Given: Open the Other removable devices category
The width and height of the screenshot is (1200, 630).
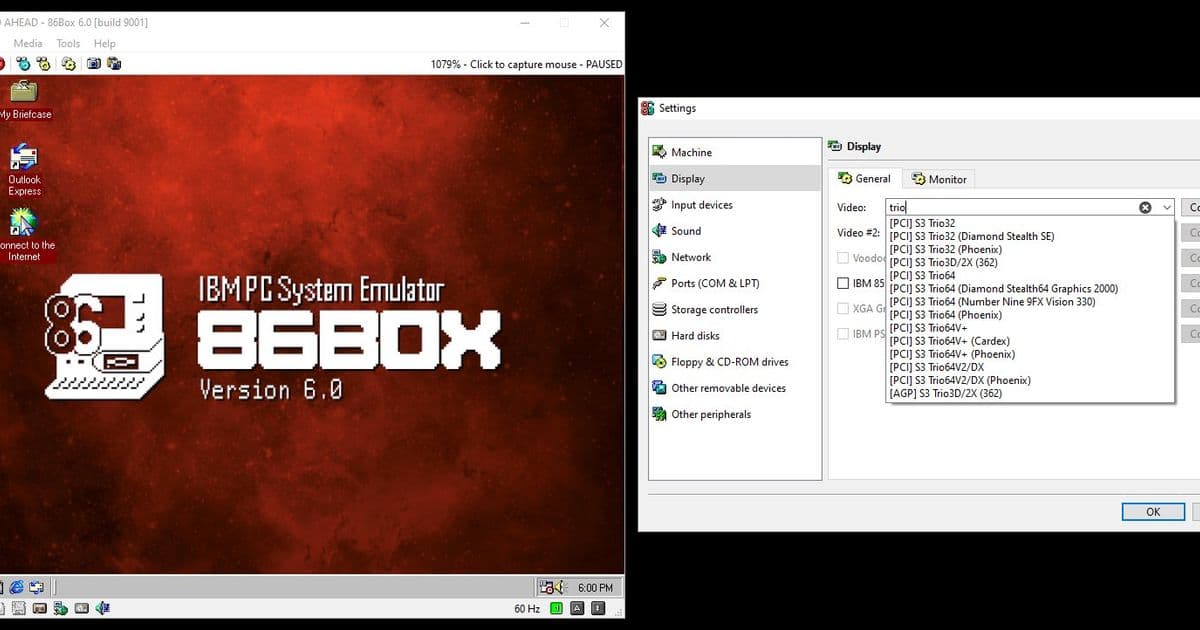Looking at the screenshot, I should pos(735,388).
